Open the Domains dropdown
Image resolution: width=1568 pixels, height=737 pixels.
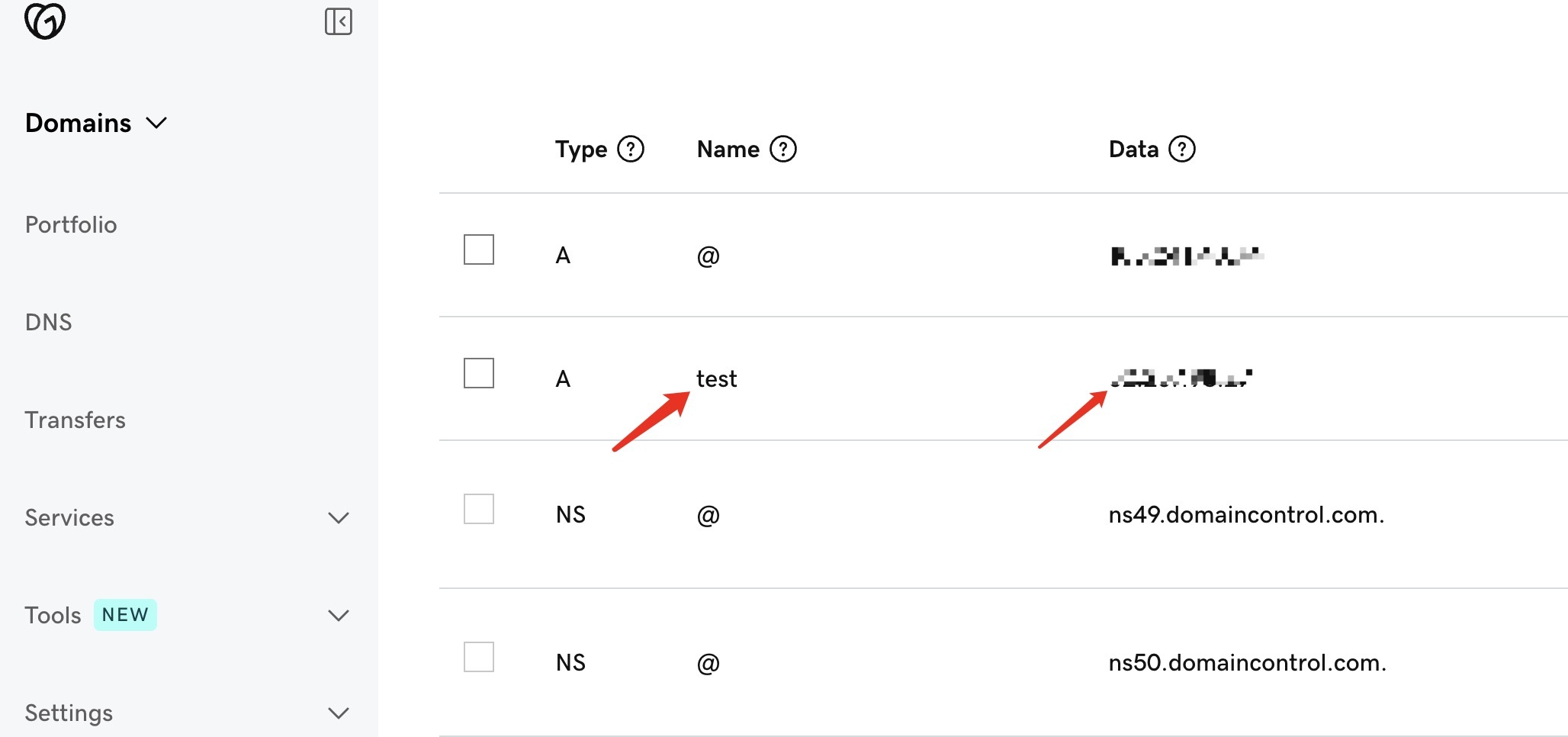96,123
